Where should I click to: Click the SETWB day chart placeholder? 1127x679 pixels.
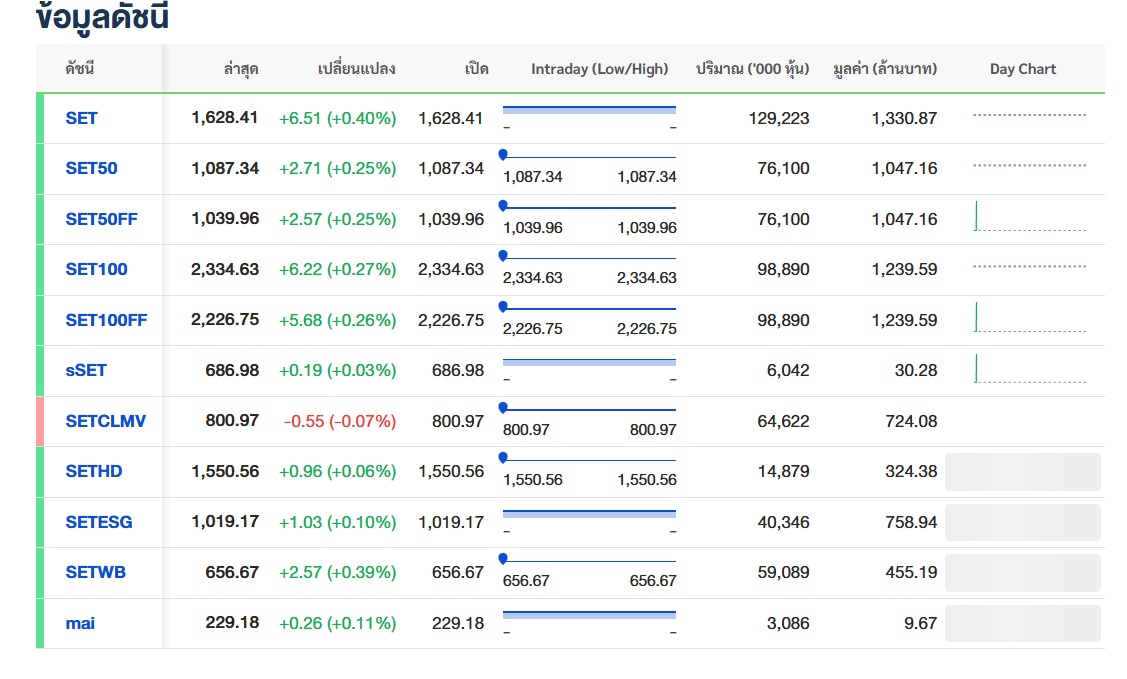tap(1023, 573)
